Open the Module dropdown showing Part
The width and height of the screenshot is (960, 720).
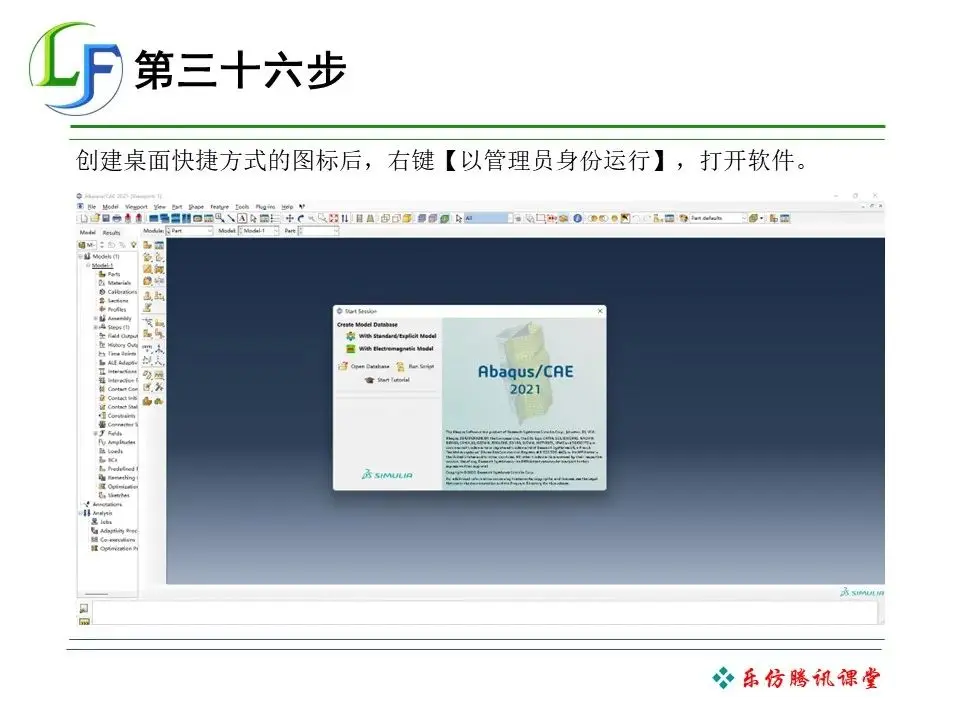pos(189,231)
